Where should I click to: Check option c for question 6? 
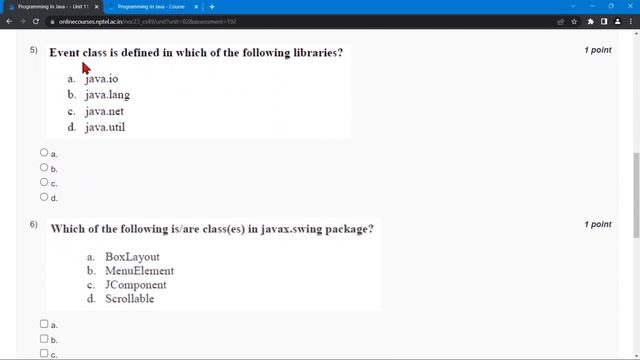44,353
